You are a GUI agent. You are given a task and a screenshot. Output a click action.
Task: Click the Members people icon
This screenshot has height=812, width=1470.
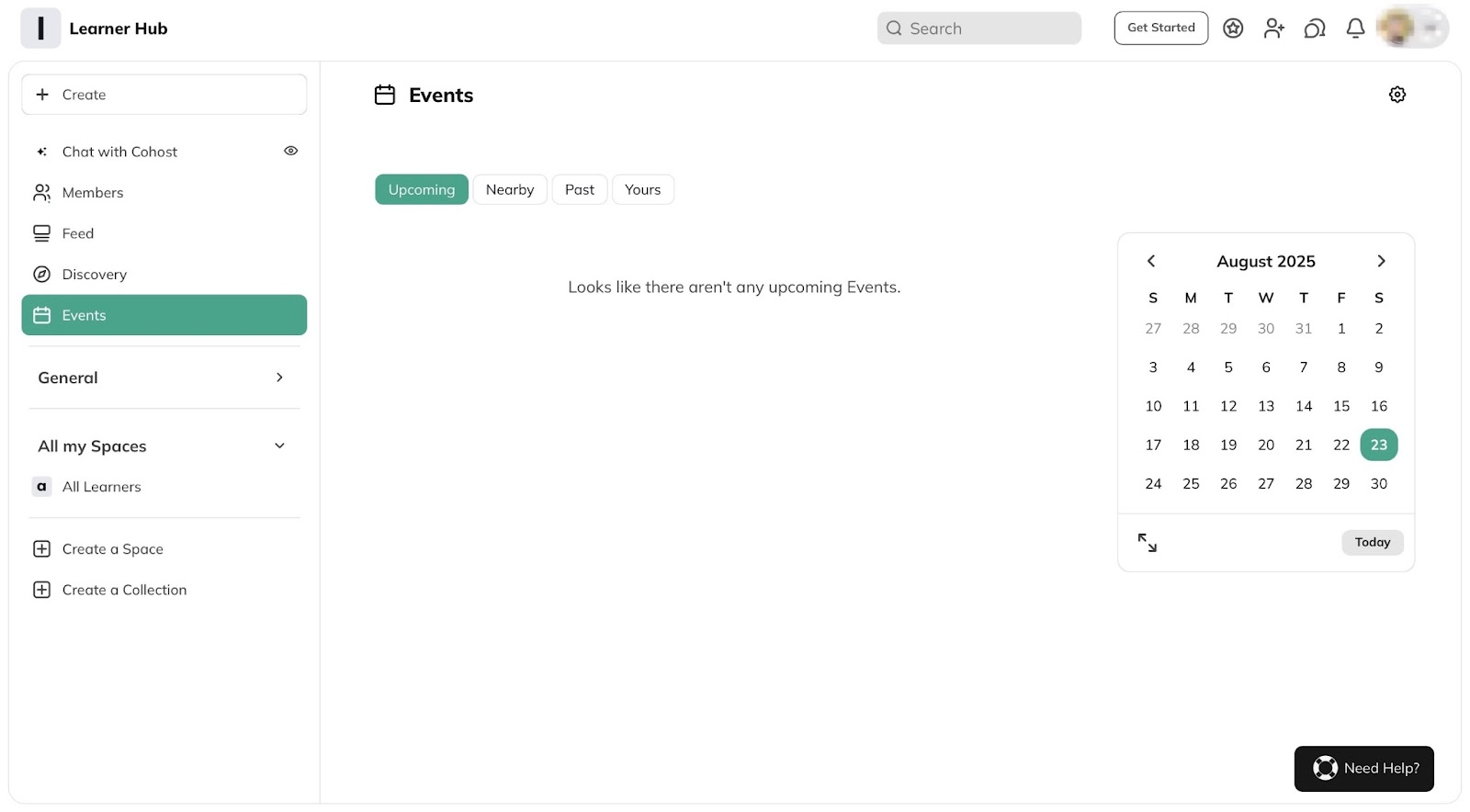point(41,193)
